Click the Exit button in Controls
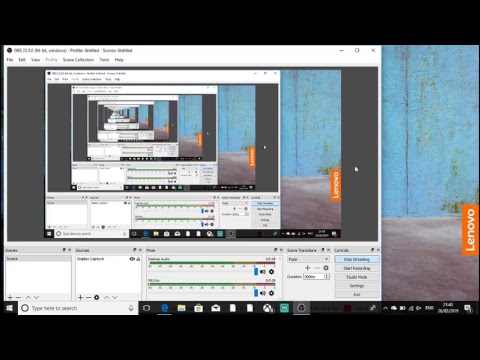 click(357, 295)
